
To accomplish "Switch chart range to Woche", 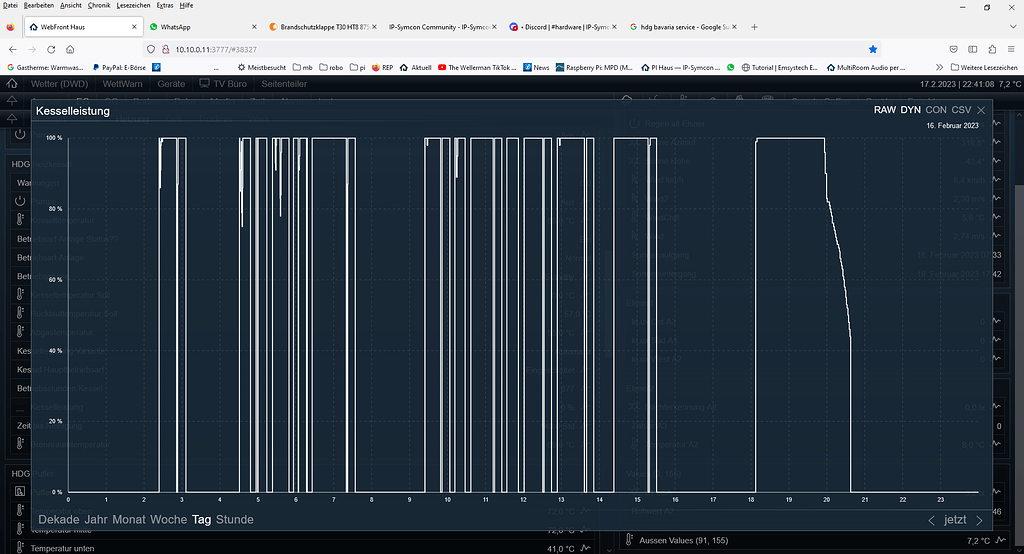I will pos(168,520).
